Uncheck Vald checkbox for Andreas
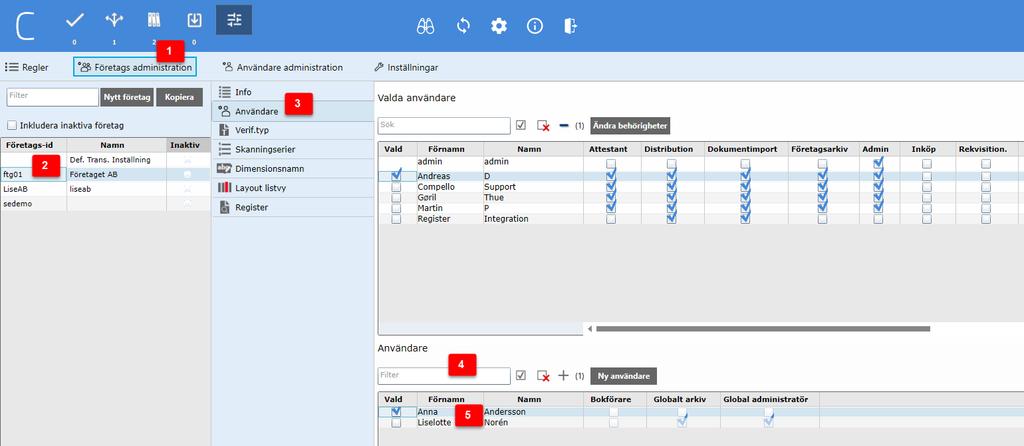The height and width of the screenshot is (446, 1024). (x=396, y=176)
